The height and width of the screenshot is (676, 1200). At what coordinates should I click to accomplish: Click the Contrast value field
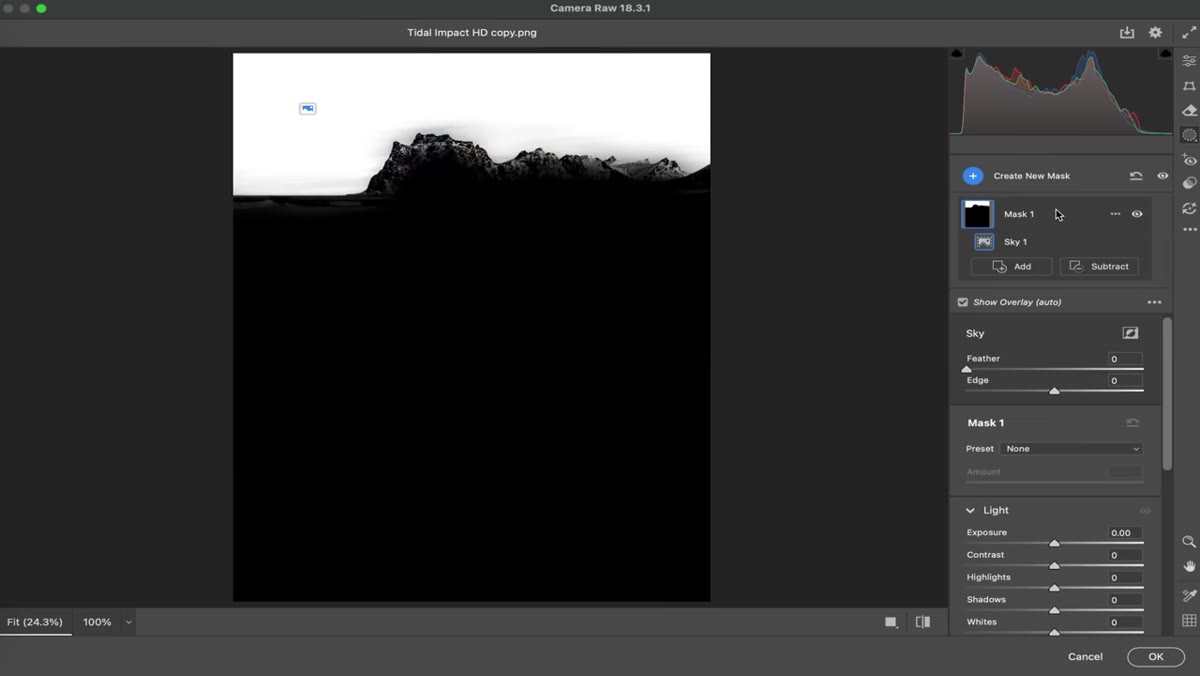(x=1125, y=555)
